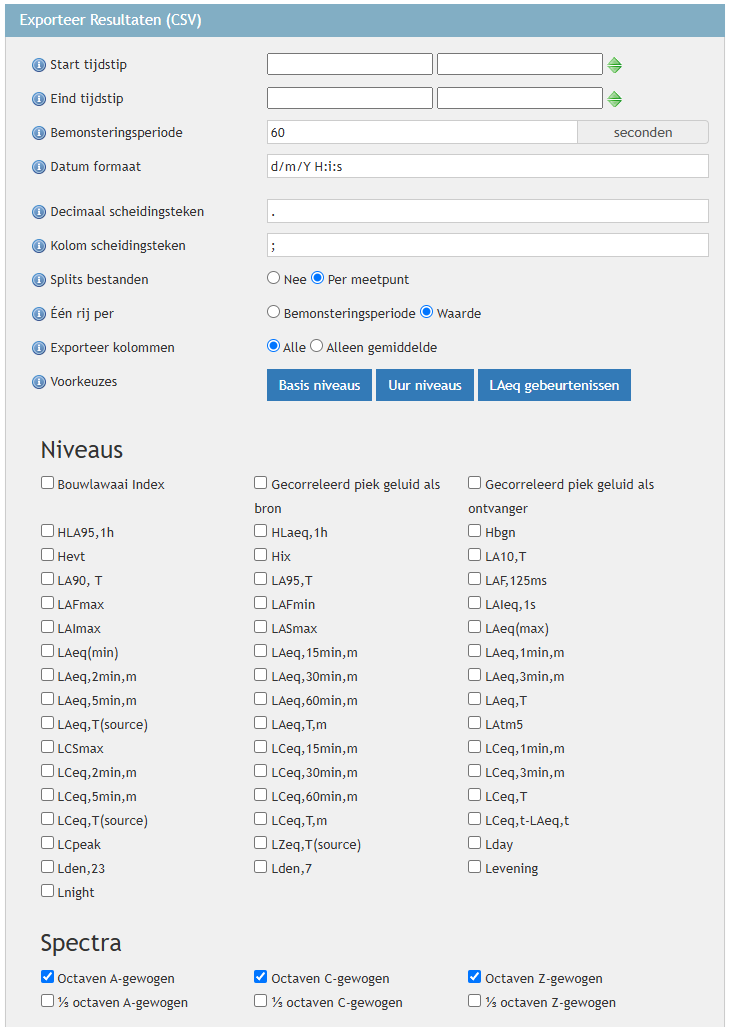Choose Bemonsteringsperiode for Één rij per
Image resolution: width=730 pixels, height=1027 pixels.
click(x=274, y=312)
